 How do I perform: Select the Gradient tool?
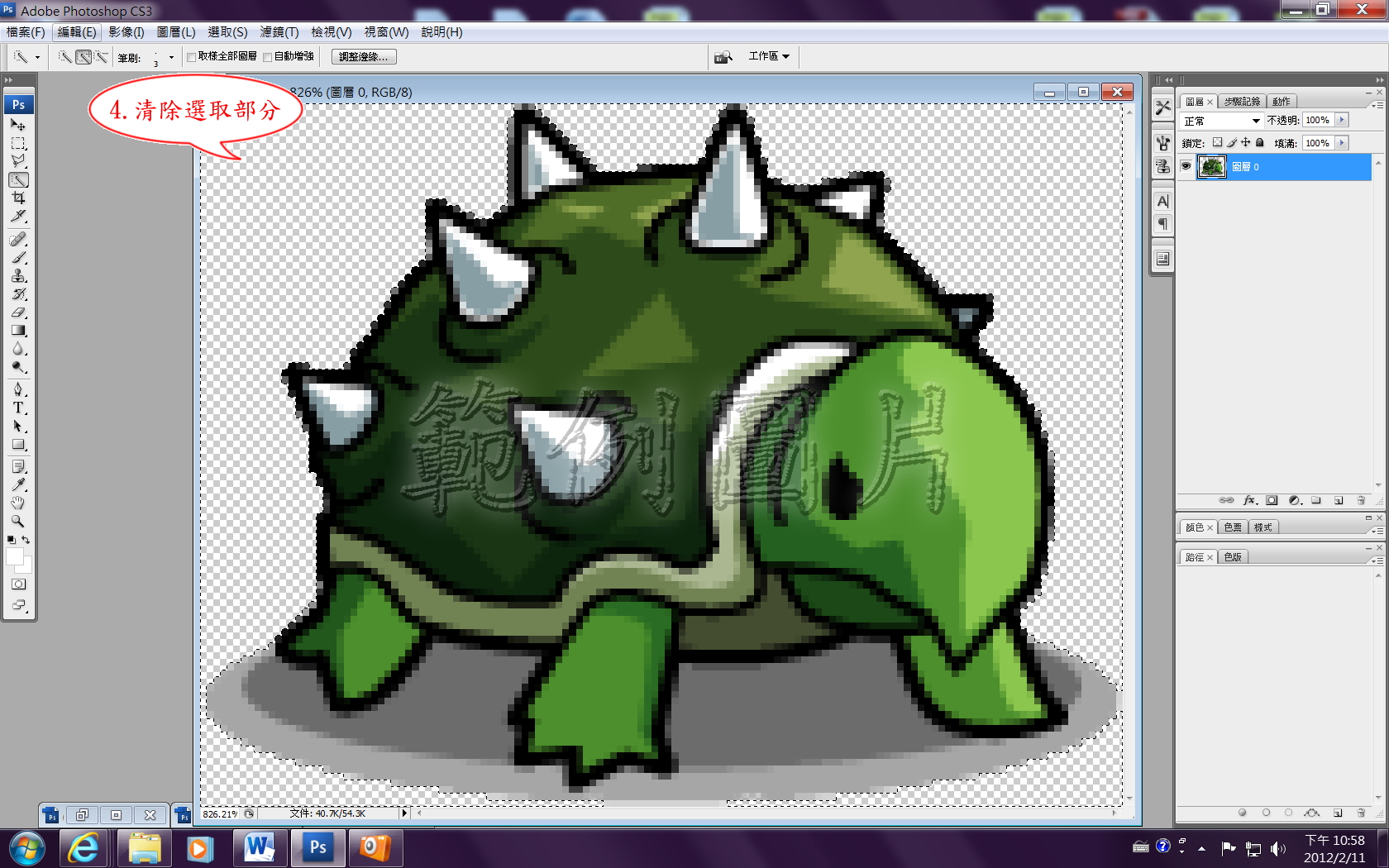(18, 331)
